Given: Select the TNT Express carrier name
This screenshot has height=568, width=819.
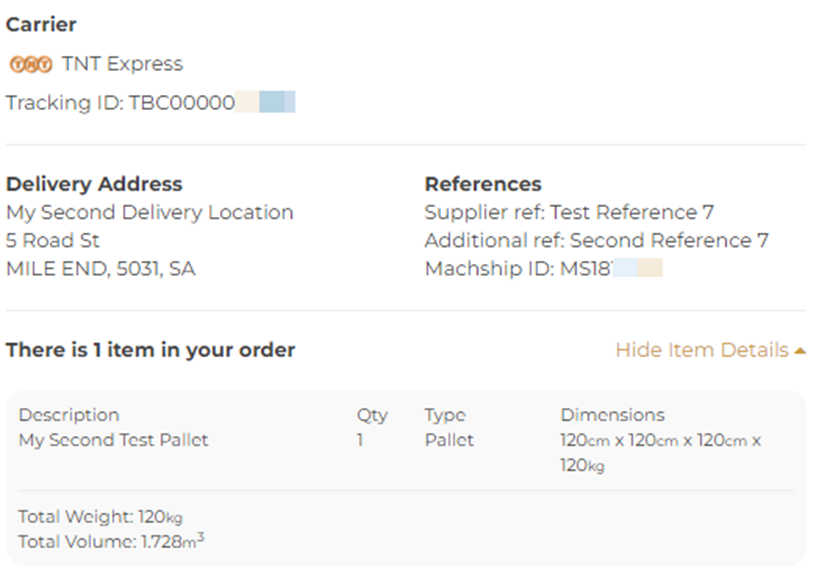Looking at the screenshot, I should click(x=122, y=64).
